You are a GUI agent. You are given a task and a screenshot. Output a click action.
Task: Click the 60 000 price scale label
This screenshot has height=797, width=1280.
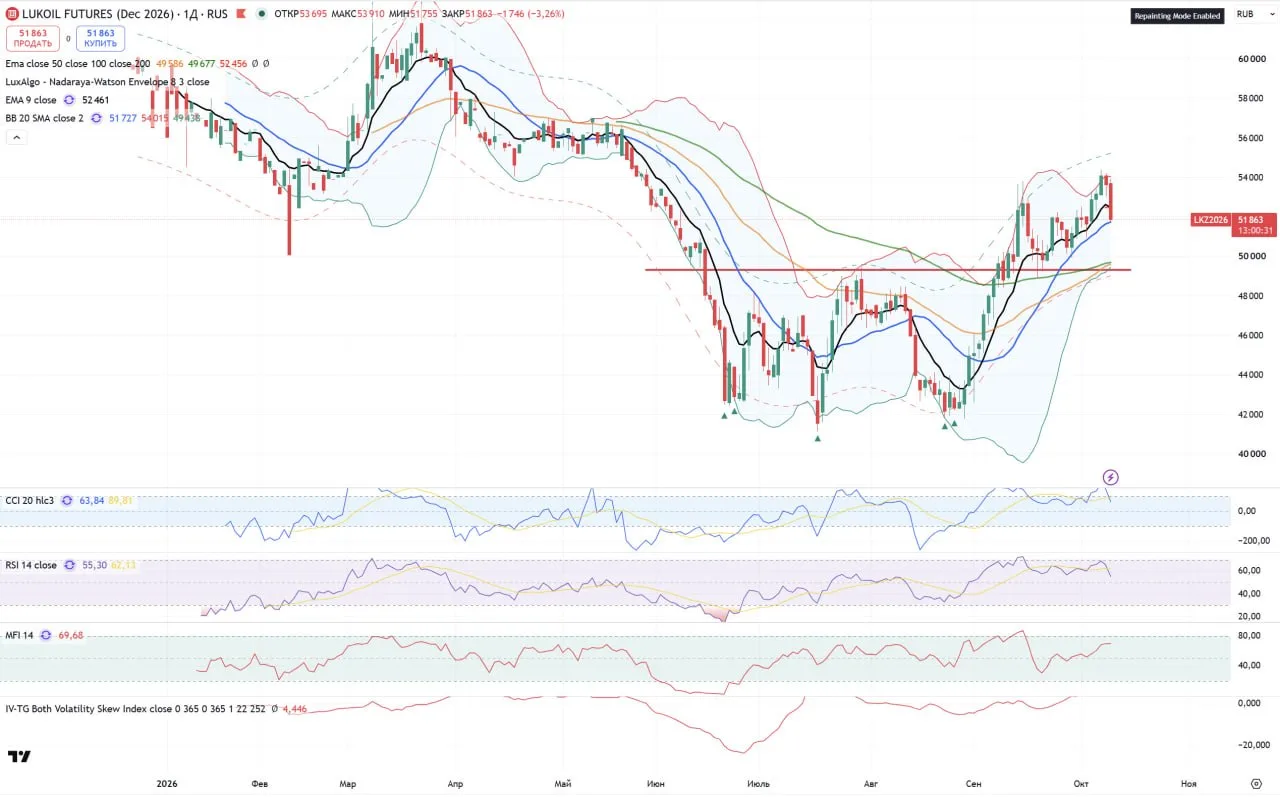pyautogui.click(x=1253, y=59)
